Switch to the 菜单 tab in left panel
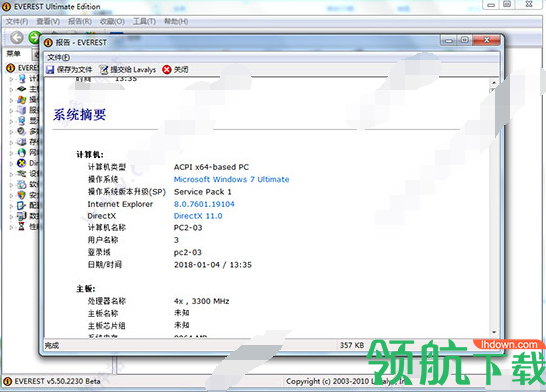Screen dimensions: 546x392 14,54
